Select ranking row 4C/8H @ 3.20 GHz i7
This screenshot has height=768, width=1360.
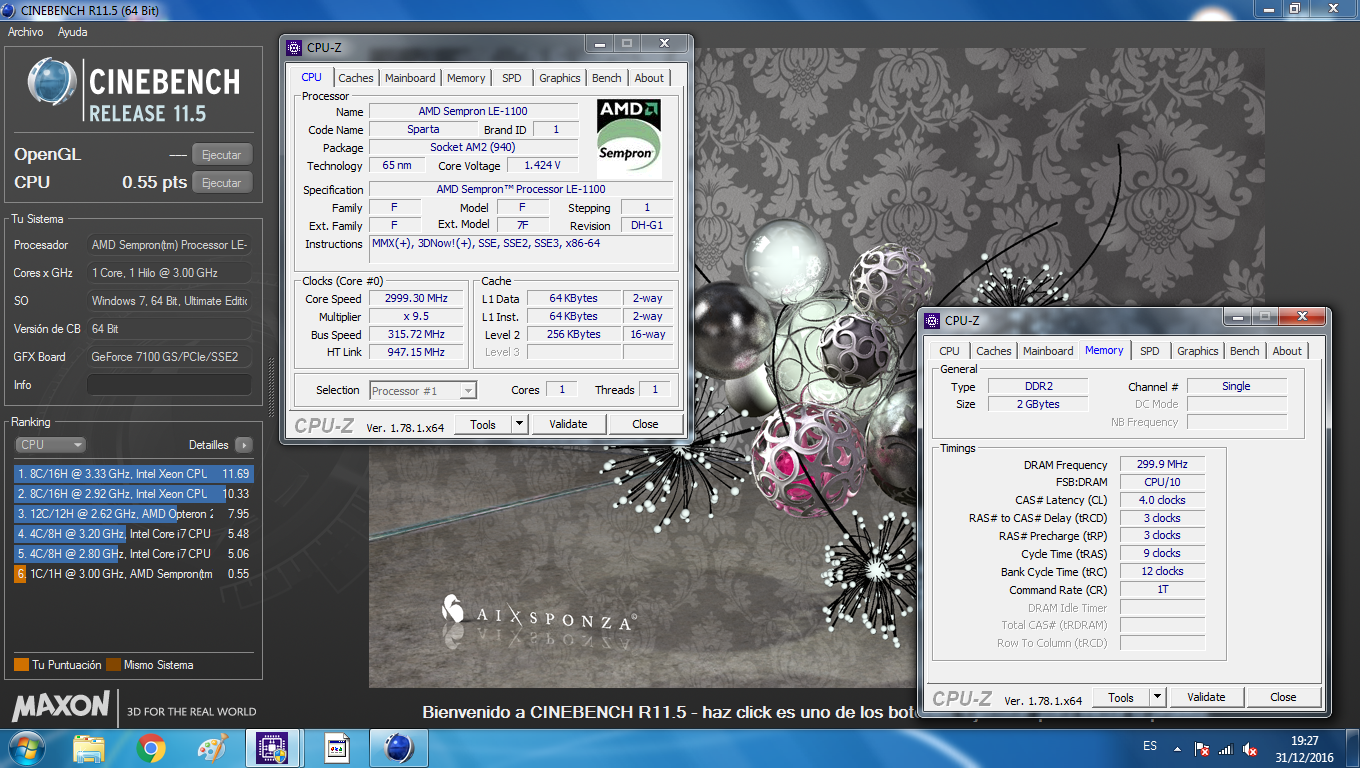coord(134,534)
